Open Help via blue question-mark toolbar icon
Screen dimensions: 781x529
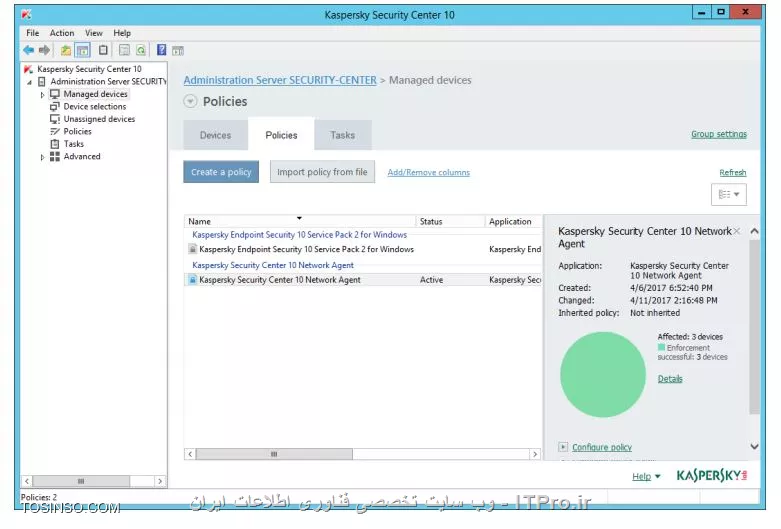pos(161,50)
